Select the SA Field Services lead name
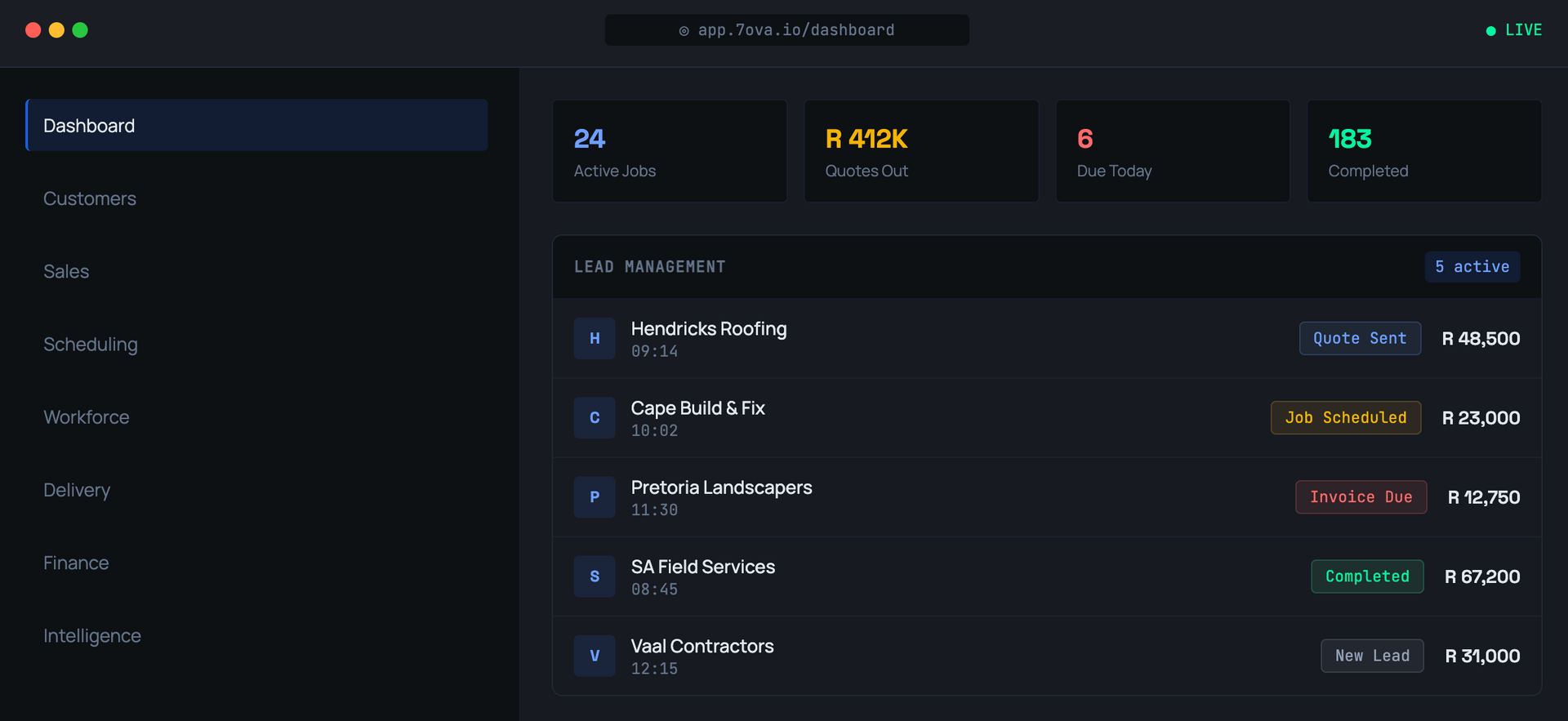1568x721 pixels. pyautogui.click(x=703, y=567)
